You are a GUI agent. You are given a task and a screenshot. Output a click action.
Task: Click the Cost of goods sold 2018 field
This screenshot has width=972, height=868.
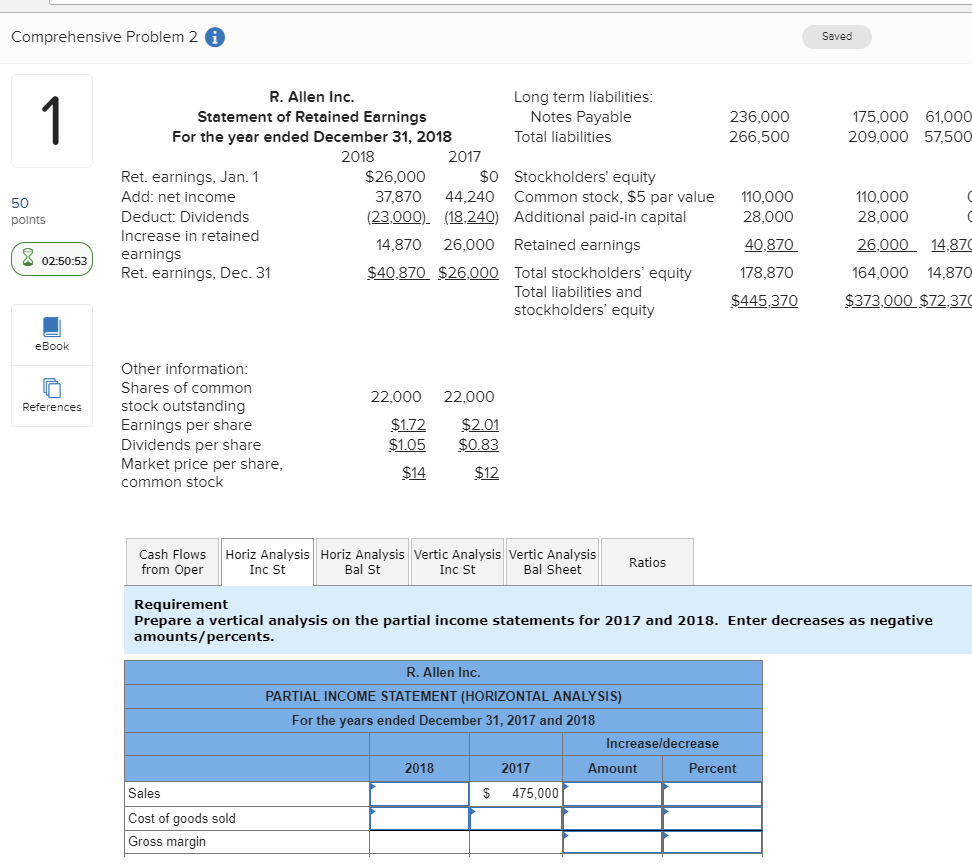pos(419,817)
